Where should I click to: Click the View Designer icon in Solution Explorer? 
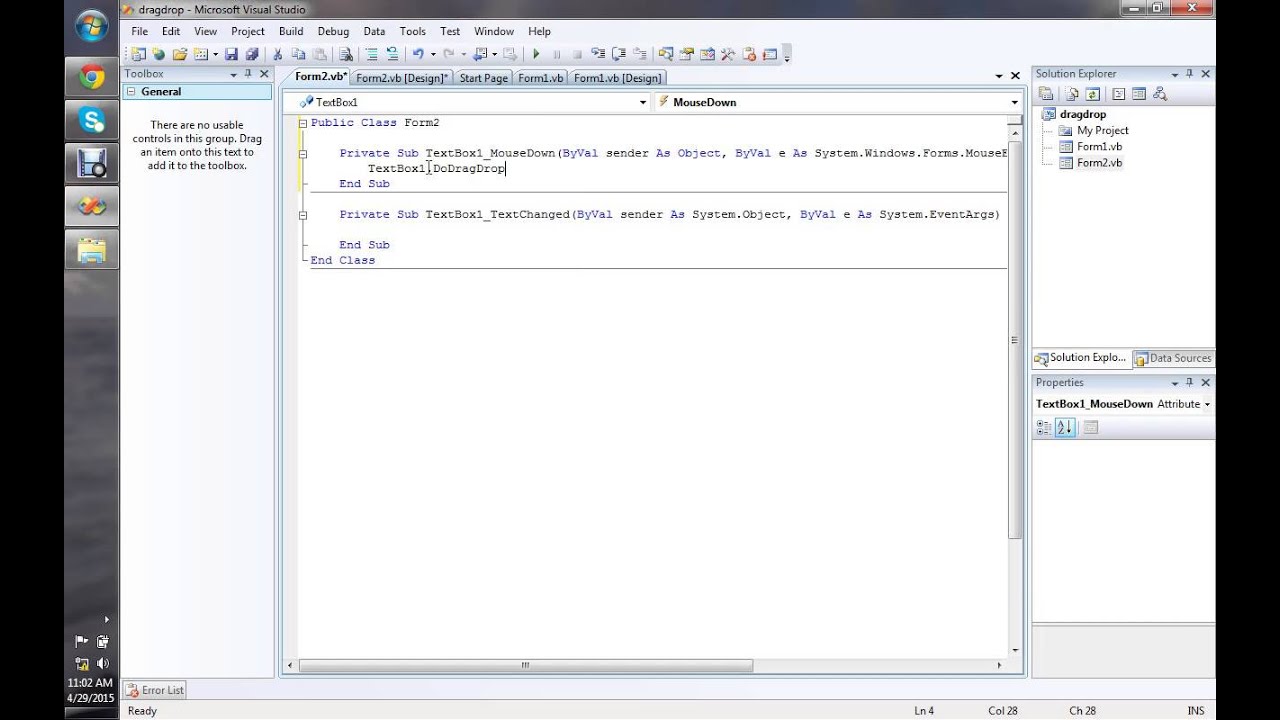click(1139, 94)
